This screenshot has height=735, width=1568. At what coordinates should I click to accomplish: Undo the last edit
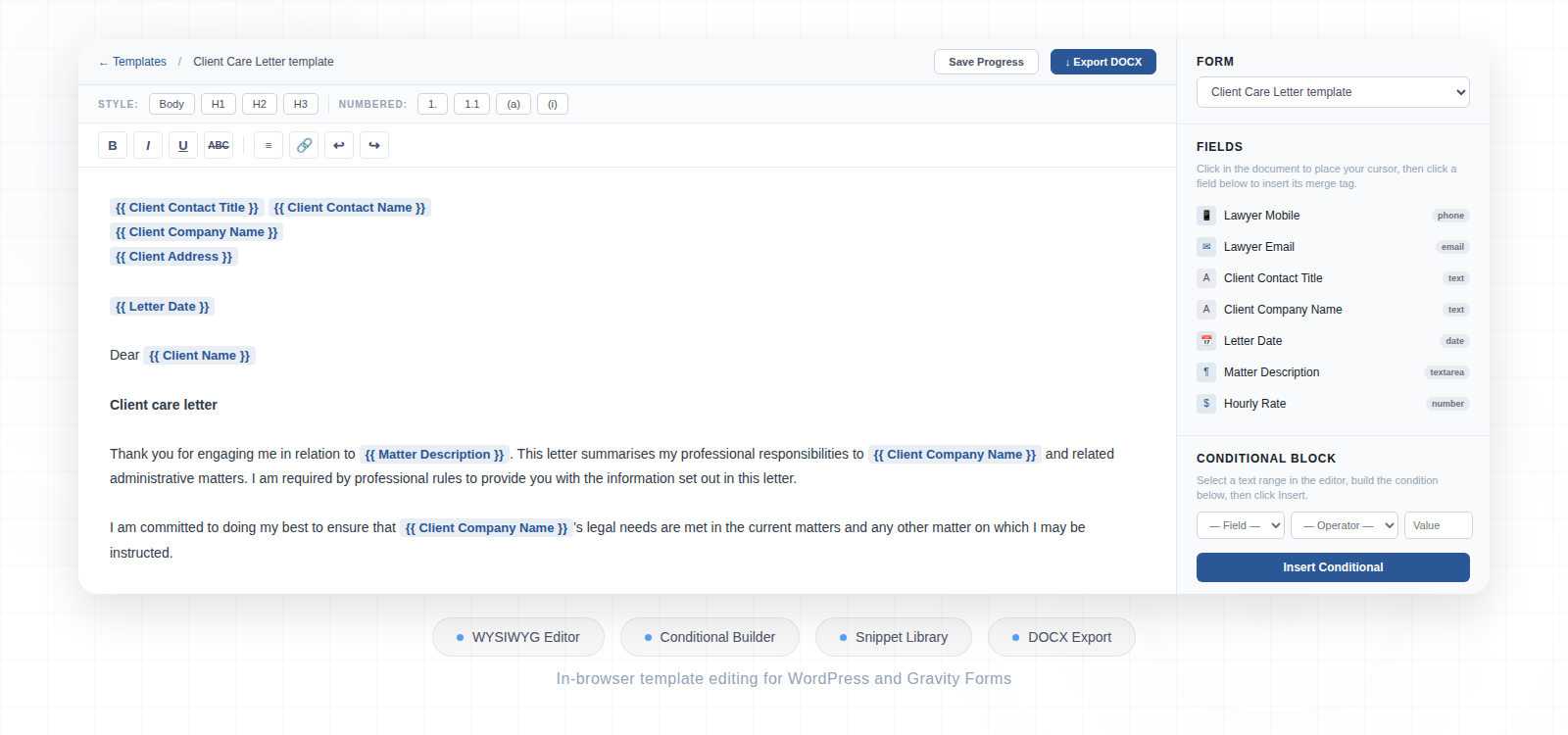click(339, 145)
